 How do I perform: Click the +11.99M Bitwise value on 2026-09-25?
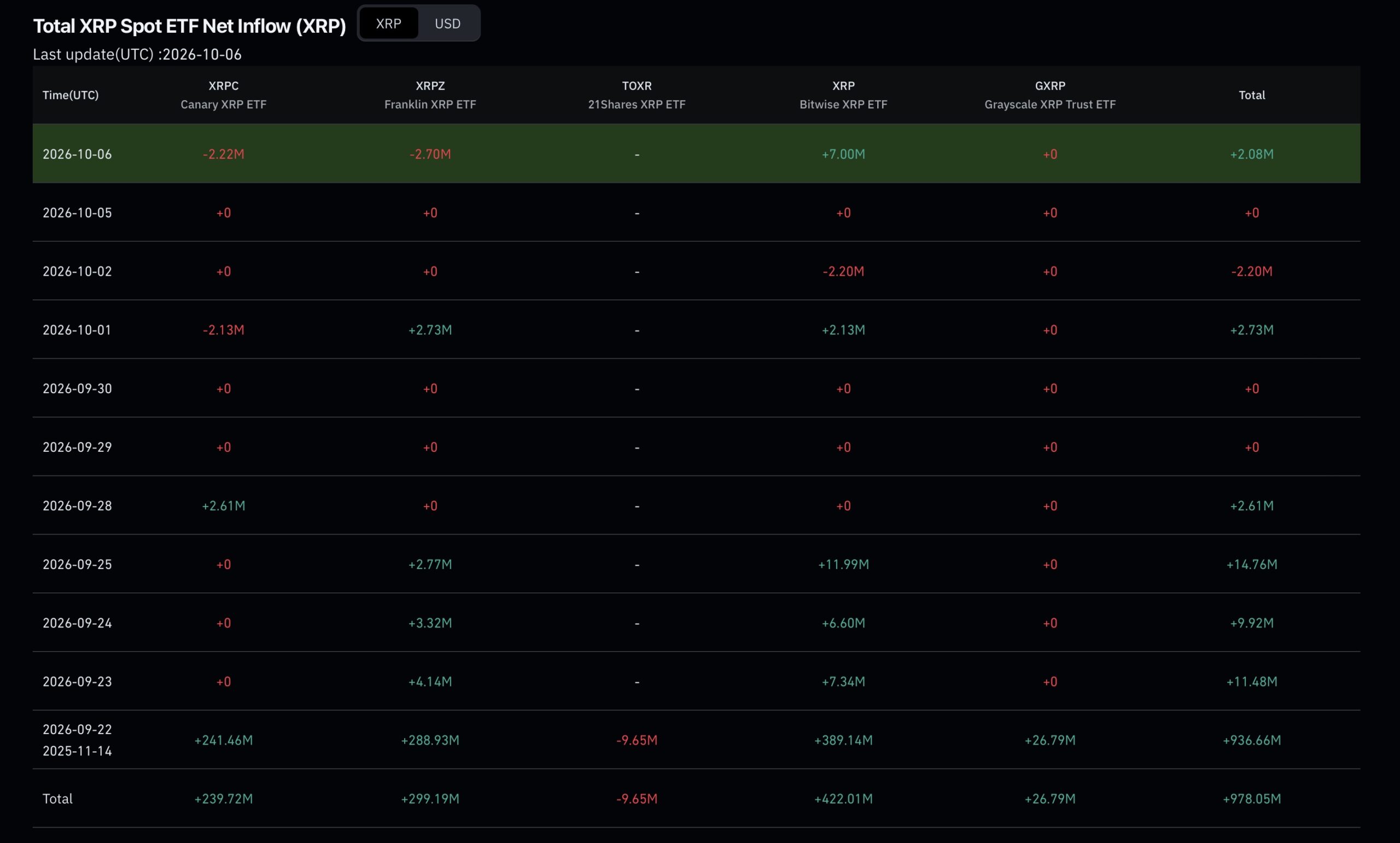(843, 564)
